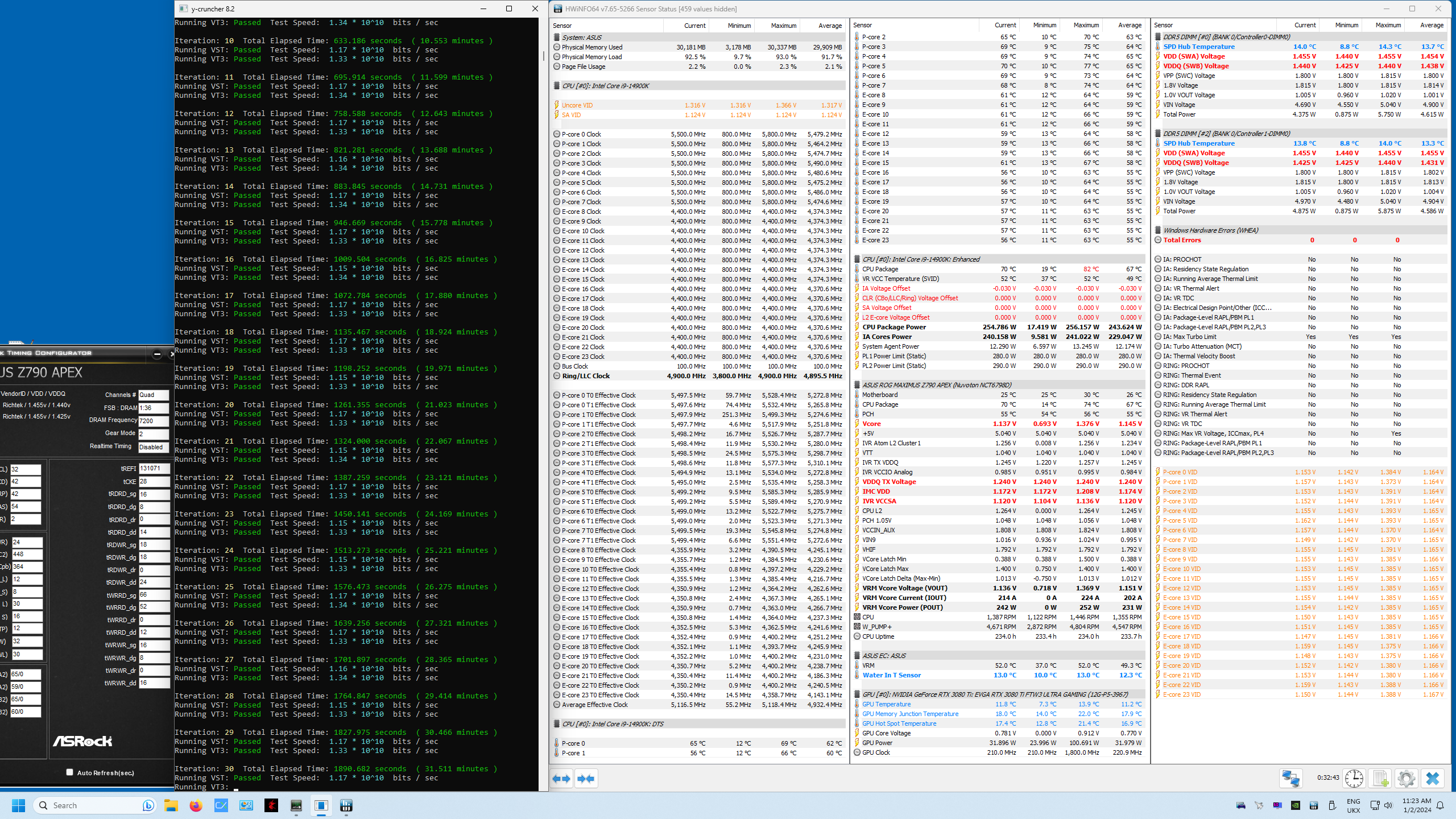Start logging with the sheet-plus icon

pyautogui.click(x=1380, y=778)
